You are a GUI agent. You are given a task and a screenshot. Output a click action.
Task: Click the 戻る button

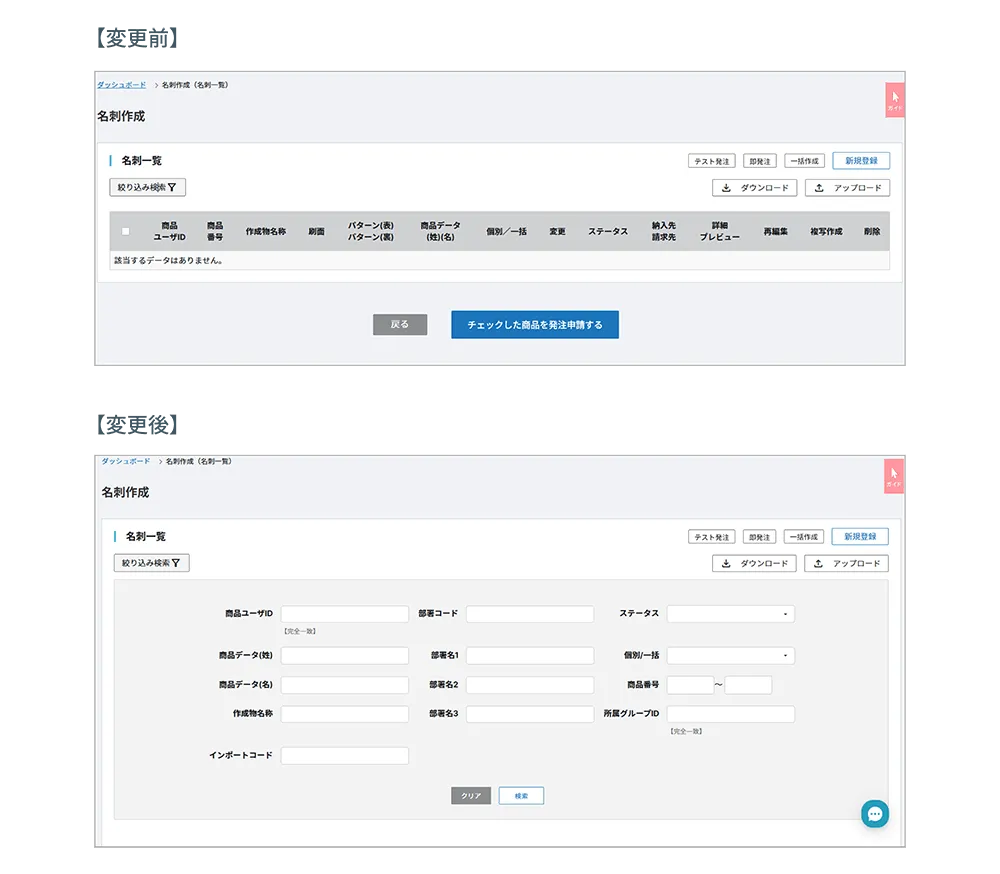400,325
